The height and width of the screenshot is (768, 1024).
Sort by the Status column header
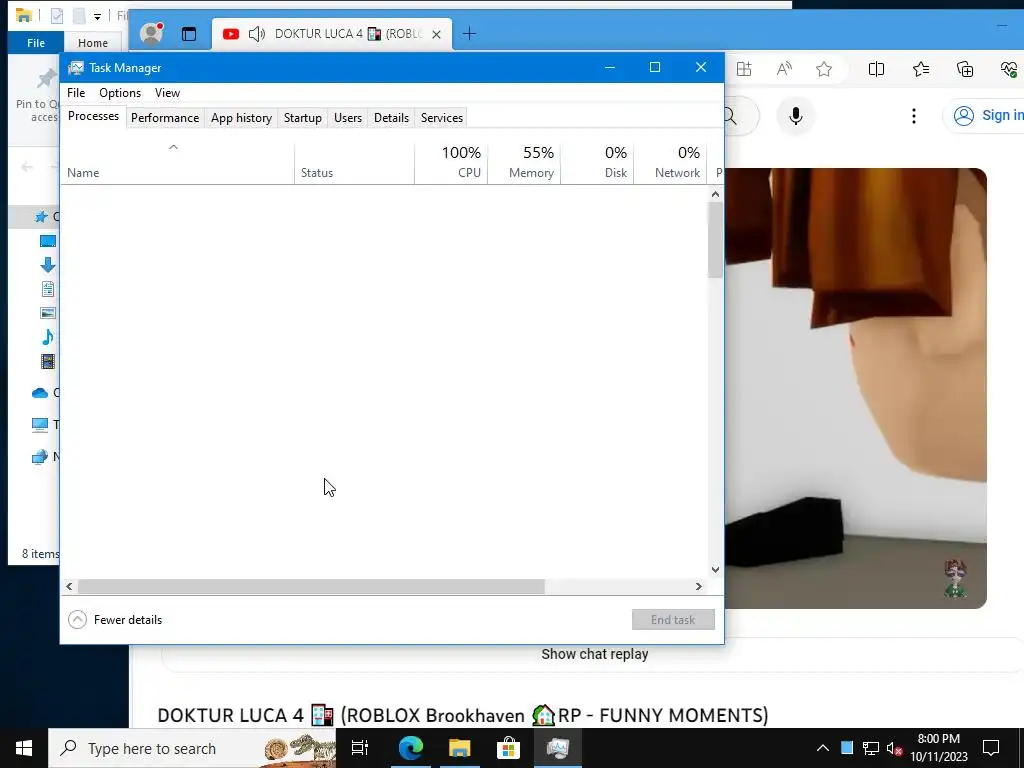354,163
